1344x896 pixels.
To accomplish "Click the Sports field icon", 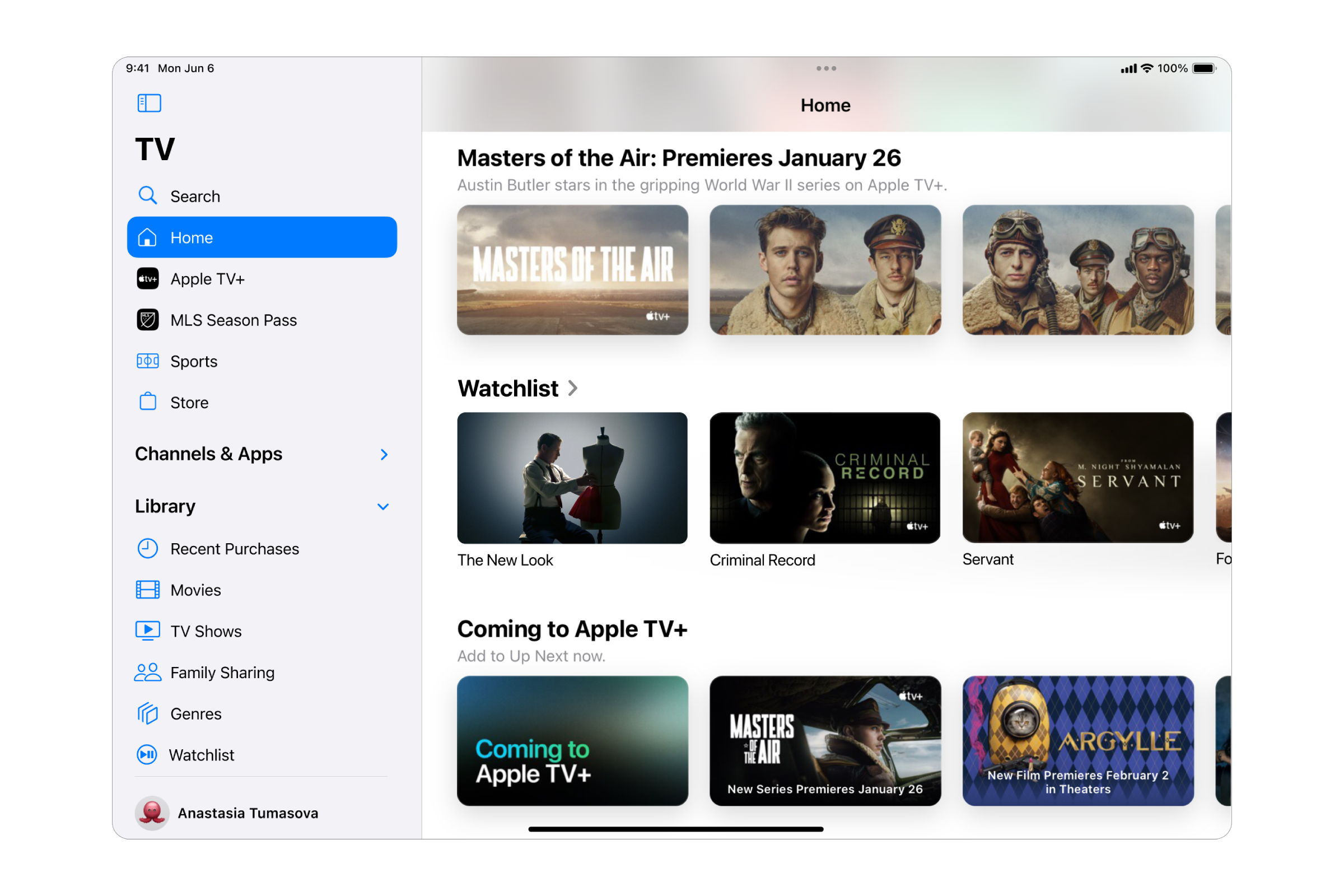I will pyautogui.click(x=147, y=361).
